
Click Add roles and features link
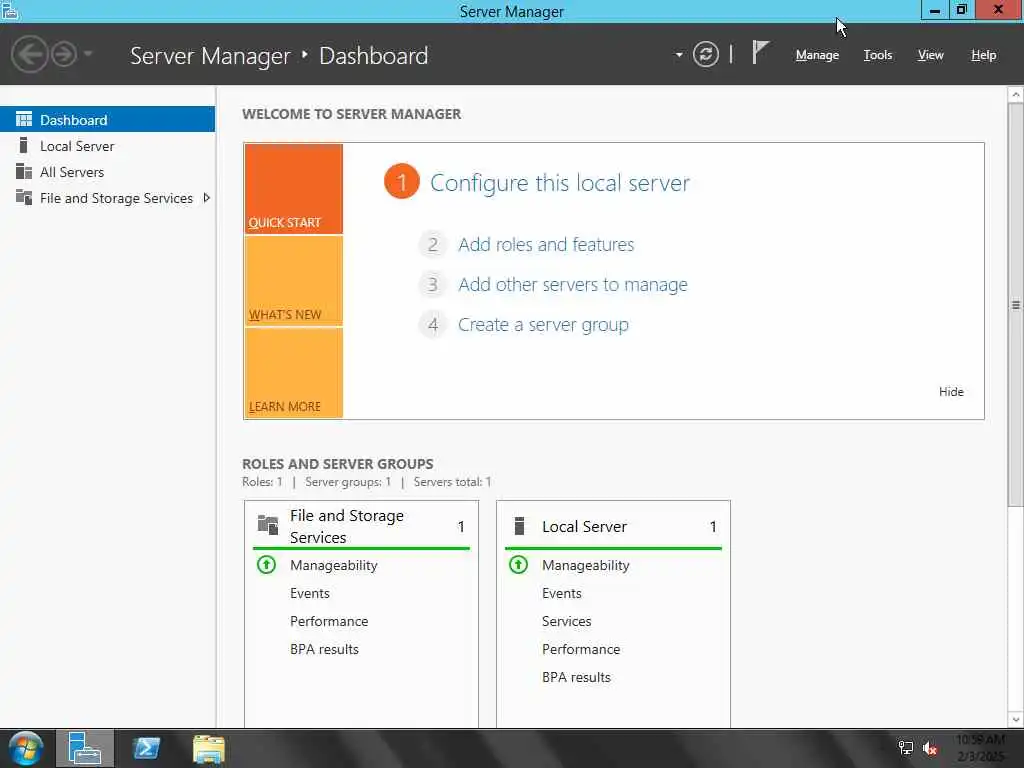coord(546,244)
